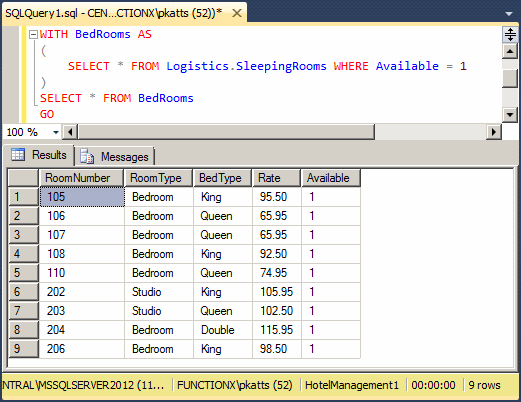
Task: Switch to the Messages tab
Action: click(x=115, y=156)
